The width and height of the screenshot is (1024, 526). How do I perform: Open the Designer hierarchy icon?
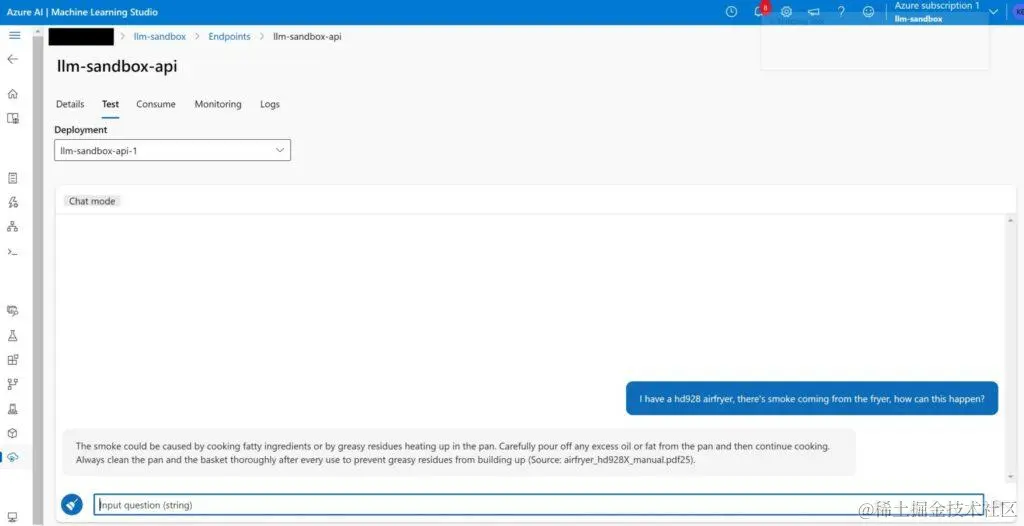pos(12,227)
